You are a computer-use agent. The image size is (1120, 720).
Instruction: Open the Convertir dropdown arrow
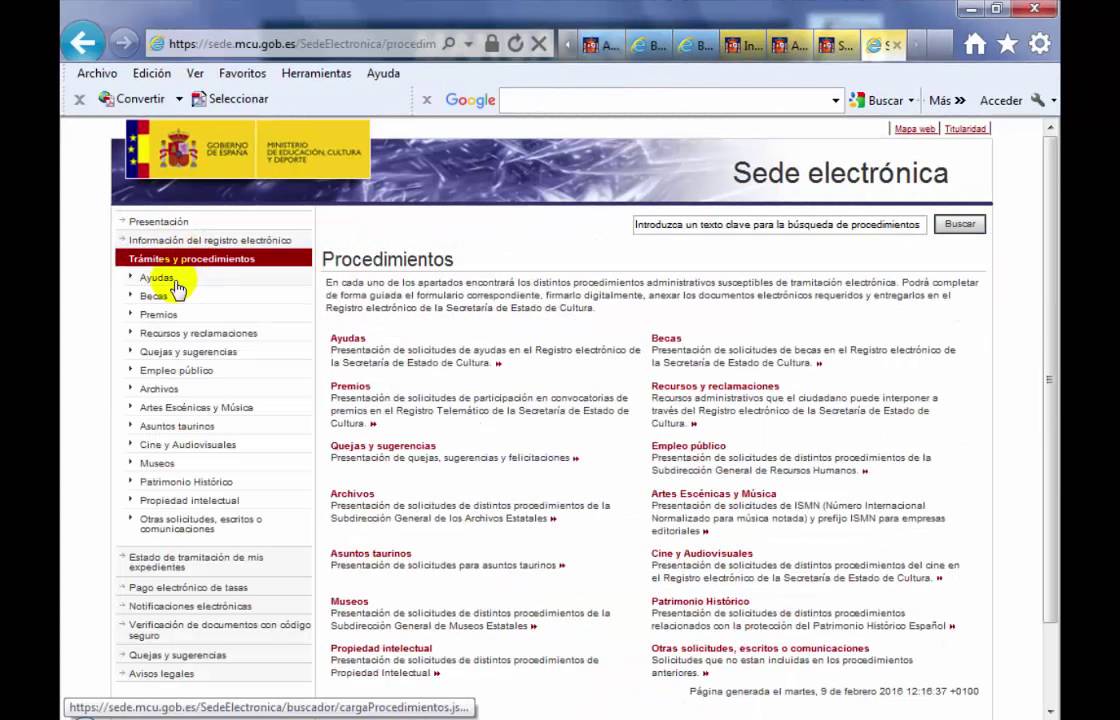click(179, 99)
